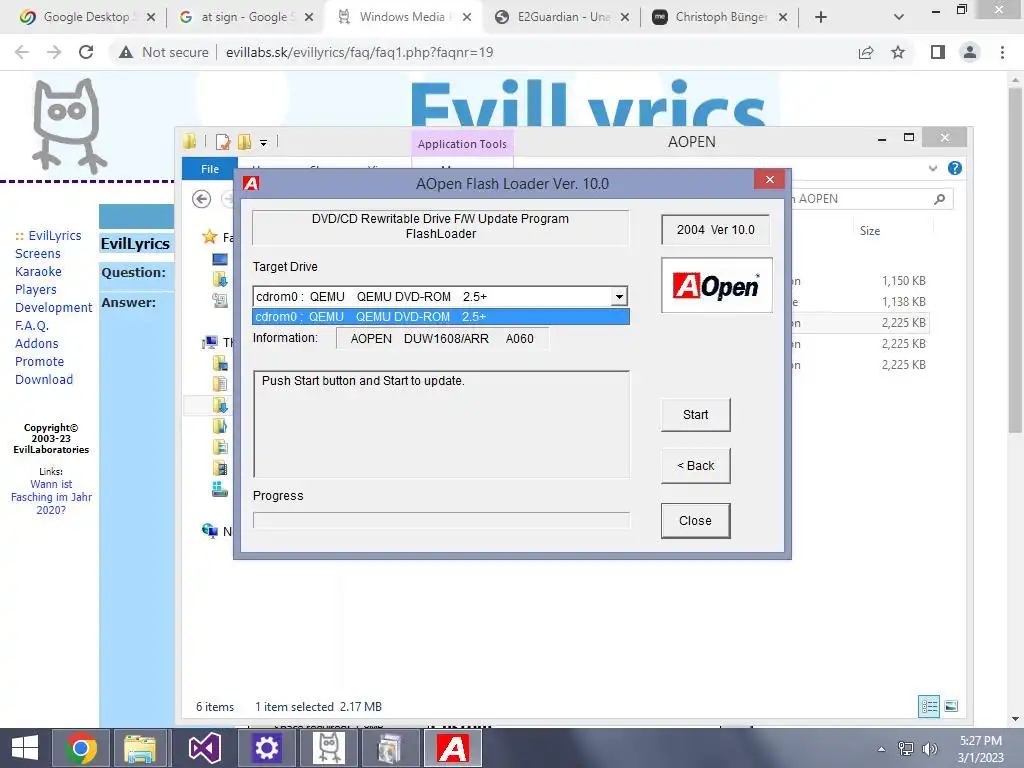The image size is (1024, 768).
Task: Select the 1,150 KB file row
Action: (x=859, y=281)
